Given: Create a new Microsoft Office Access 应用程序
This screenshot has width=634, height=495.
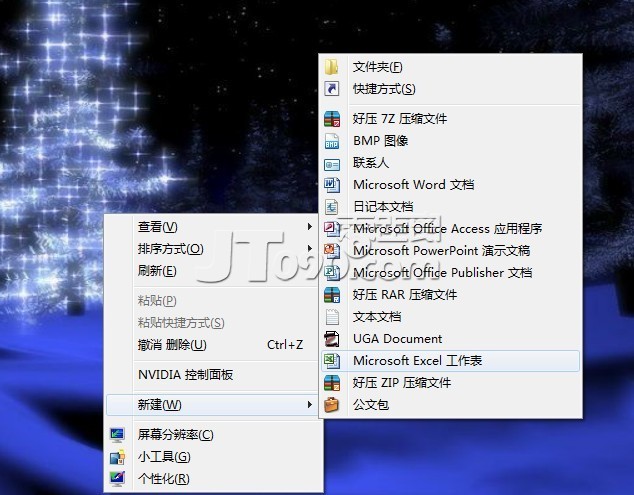Looking at the screenshot, I should click(450, 229).
